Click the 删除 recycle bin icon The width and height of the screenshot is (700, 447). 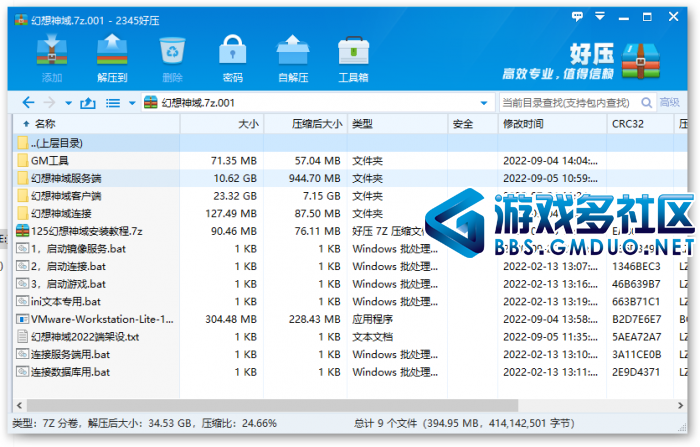pos(172,58)
